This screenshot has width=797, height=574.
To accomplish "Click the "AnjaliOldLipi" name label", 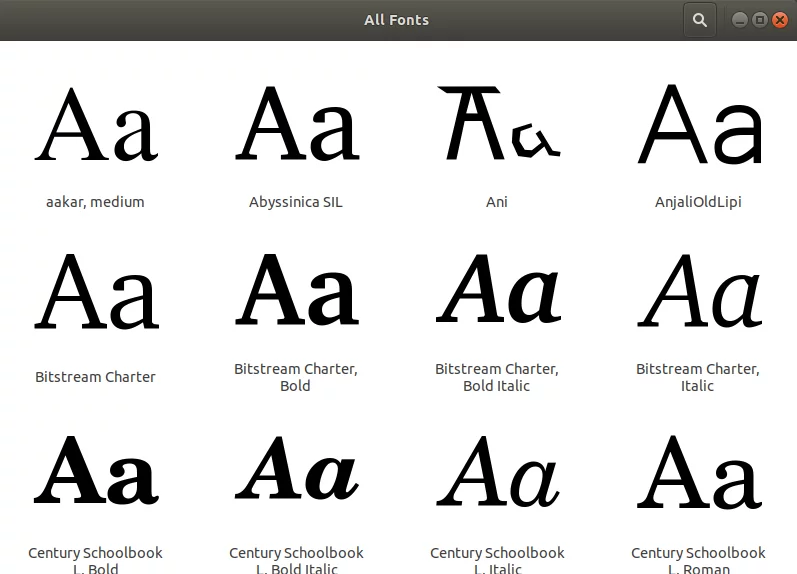I will click(x=698, y=202).
